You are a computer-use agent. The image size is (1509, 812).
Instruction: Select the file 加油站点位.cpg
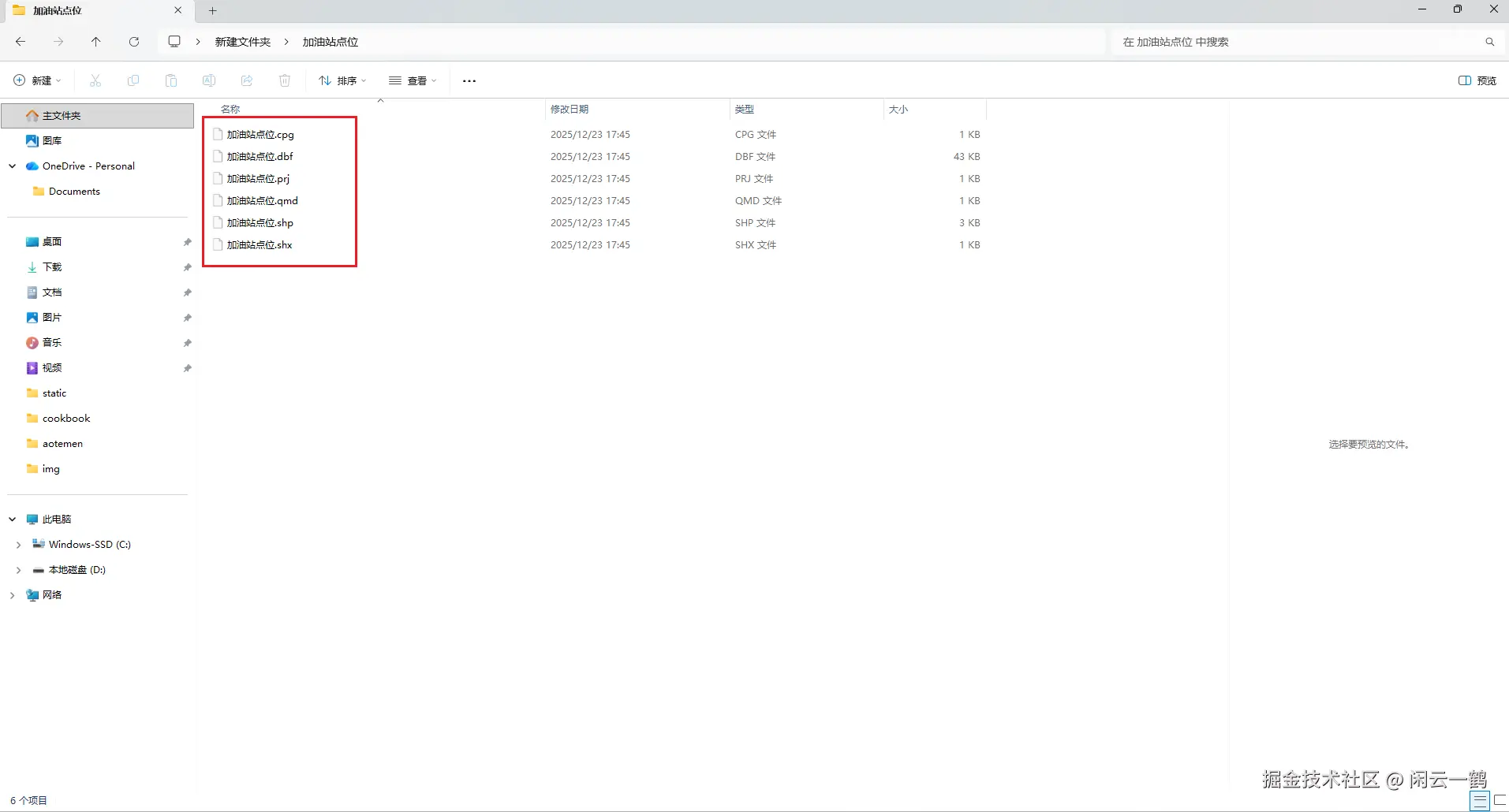(260, 135)
